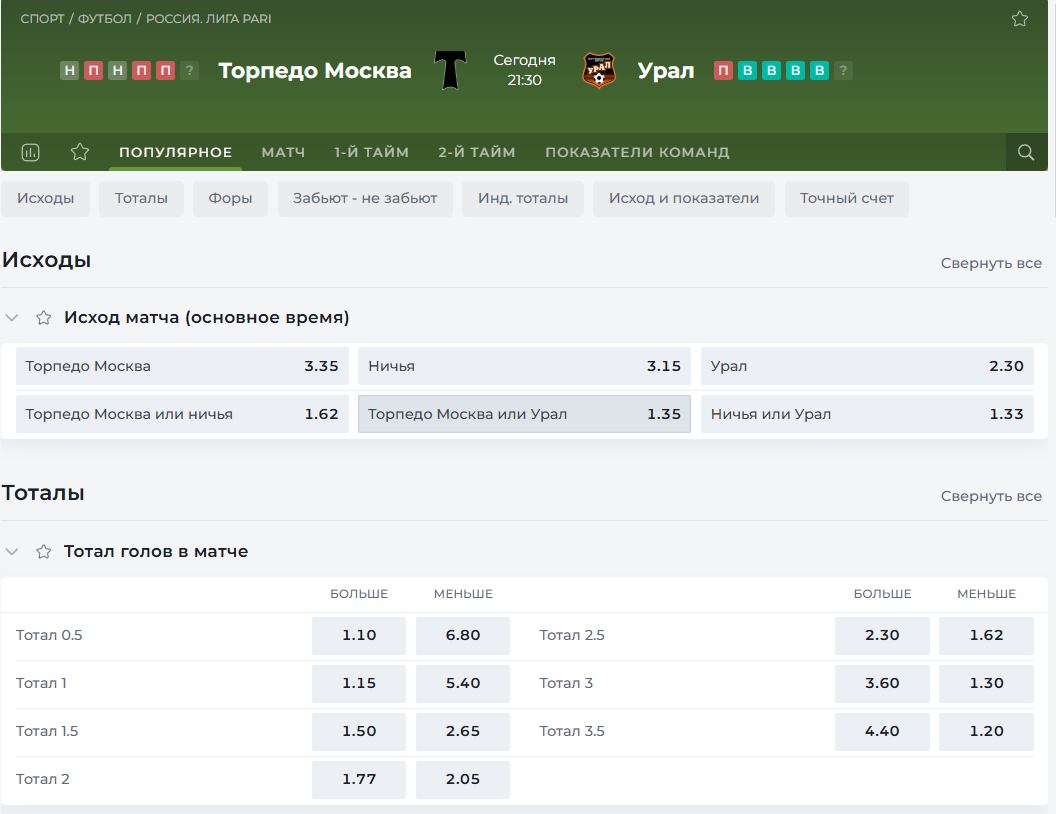Open the 2-й тайм tab
The image size is (1056, 814).
[477, 152]
